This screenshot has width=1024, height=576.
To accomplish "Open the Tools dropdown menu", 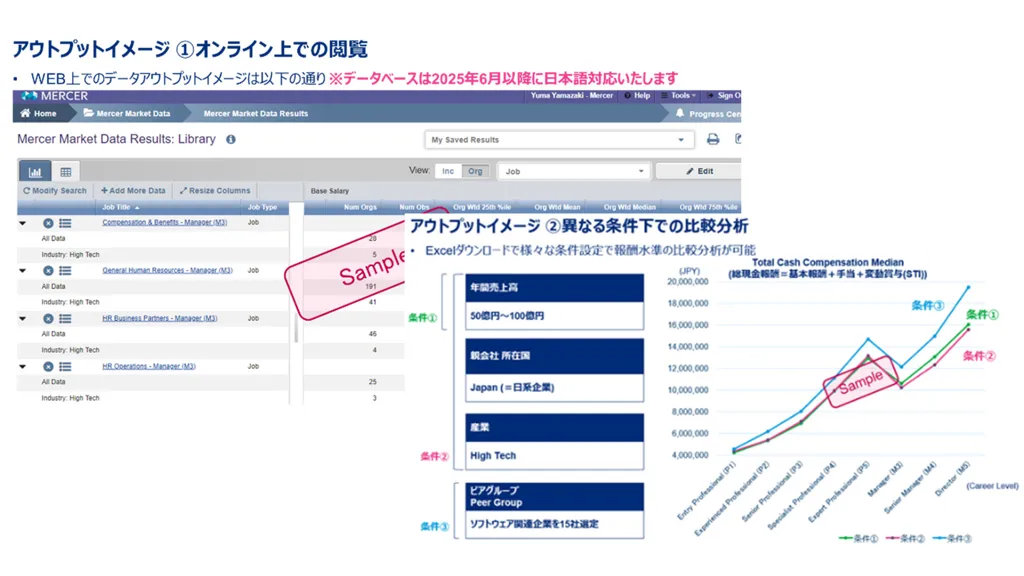I will pyautogui.click(x=679, y=95).
